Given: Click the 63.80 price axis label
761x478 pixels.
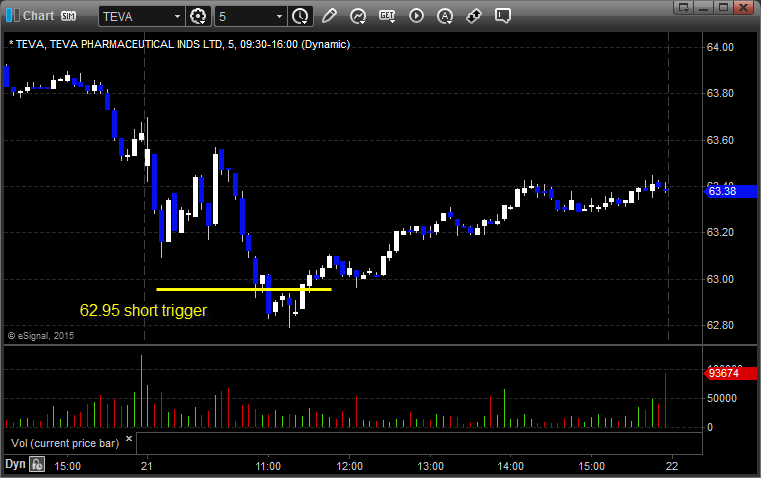Looking at the screenshot, I should coord(720,93).
